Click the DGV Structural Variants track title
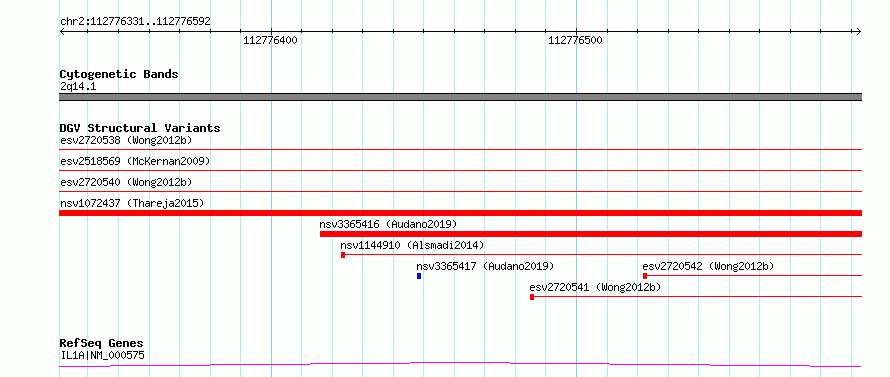 [x=140, y=128]
